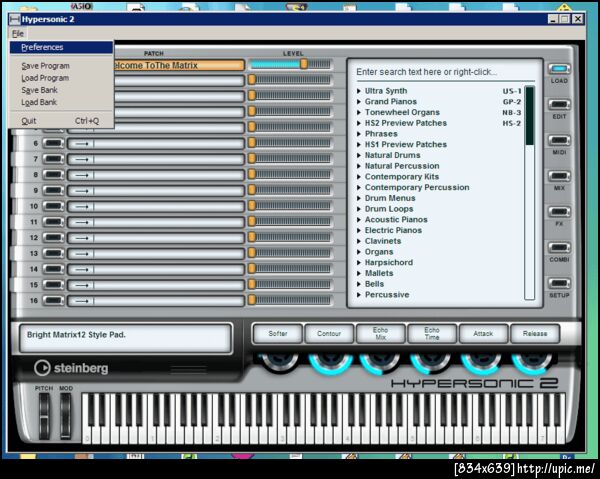Toggle slot 13 activation LED
This screenshot has height=479, width=600.
(53, 253)
